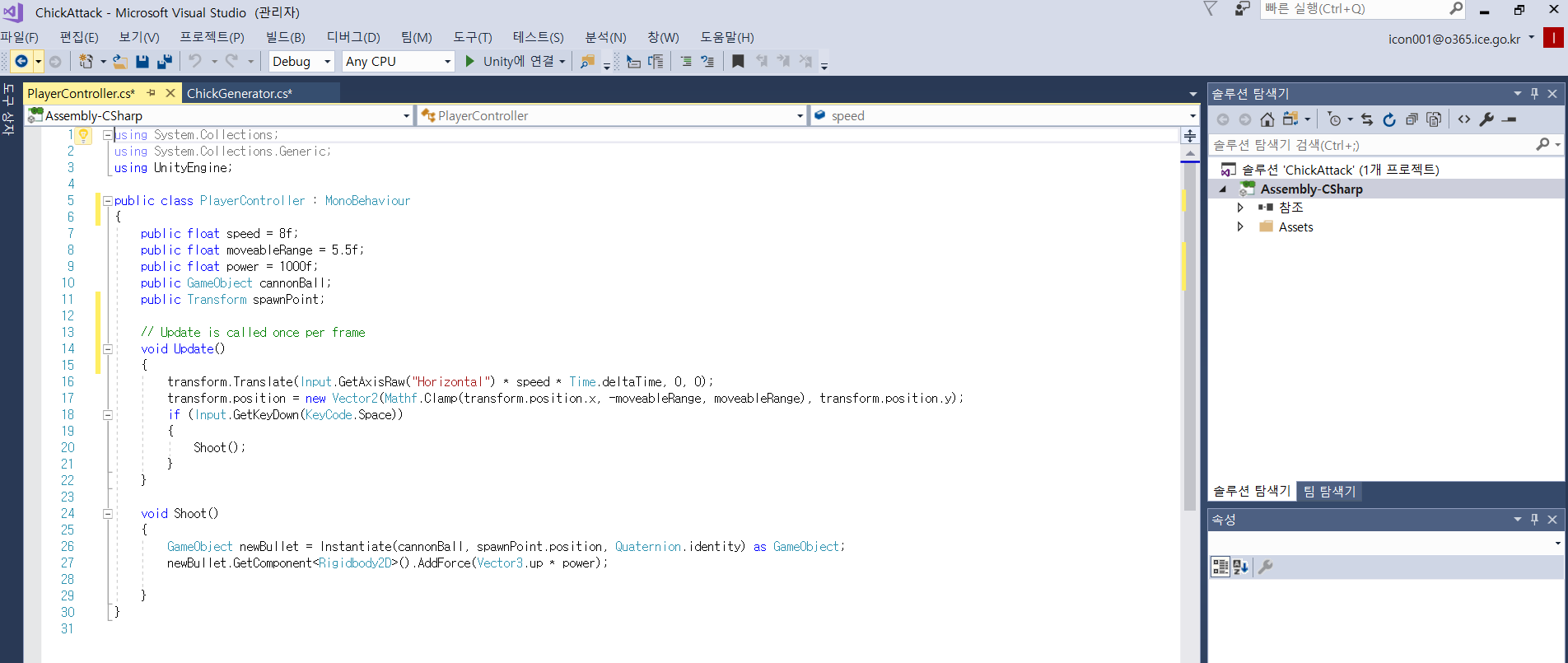
Task: Click the Find in Files icon
Action: [587, 62]
